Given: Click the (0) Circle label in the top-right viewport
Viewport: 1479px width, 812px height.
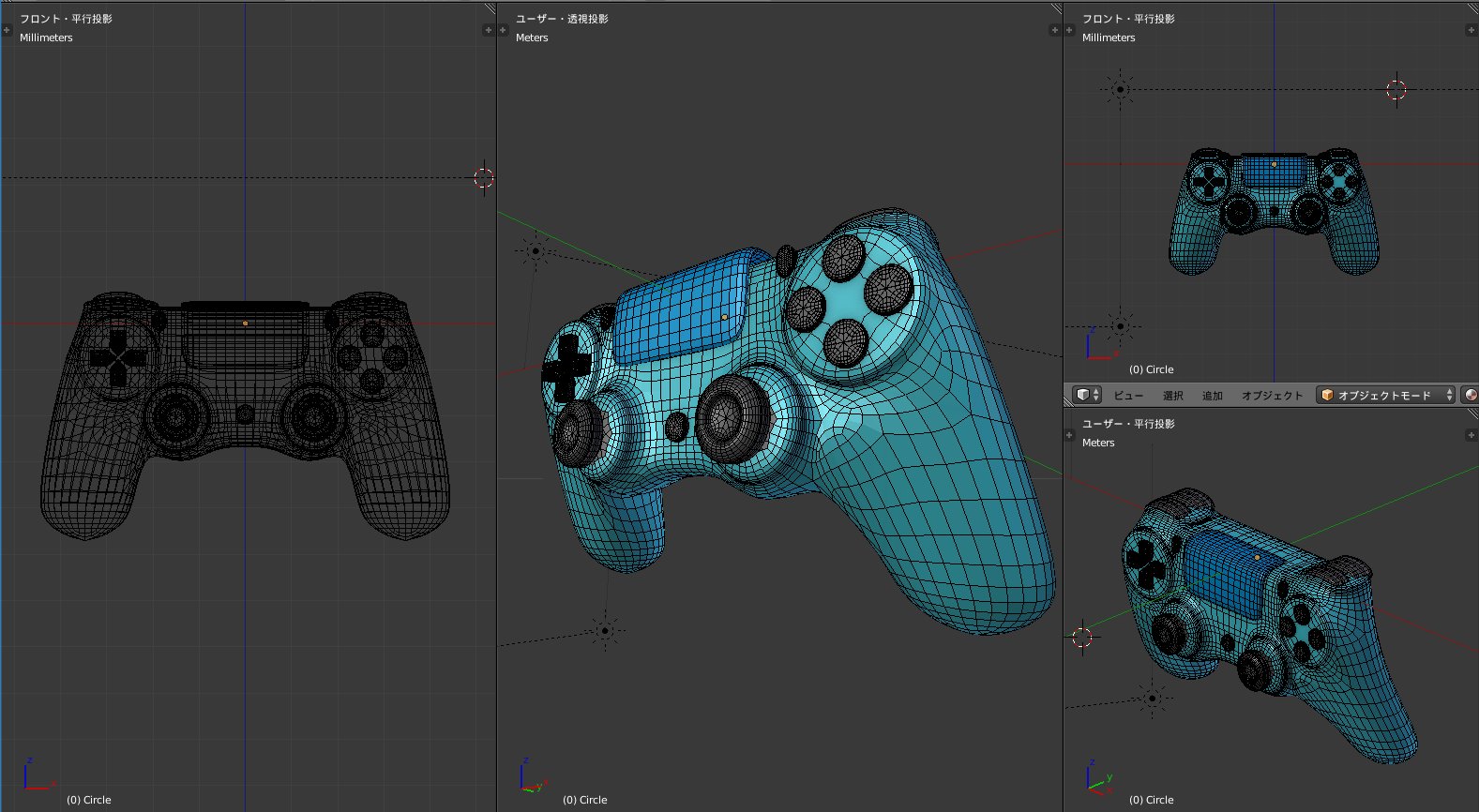Looking at the screenshot, I should (1152, 369).
